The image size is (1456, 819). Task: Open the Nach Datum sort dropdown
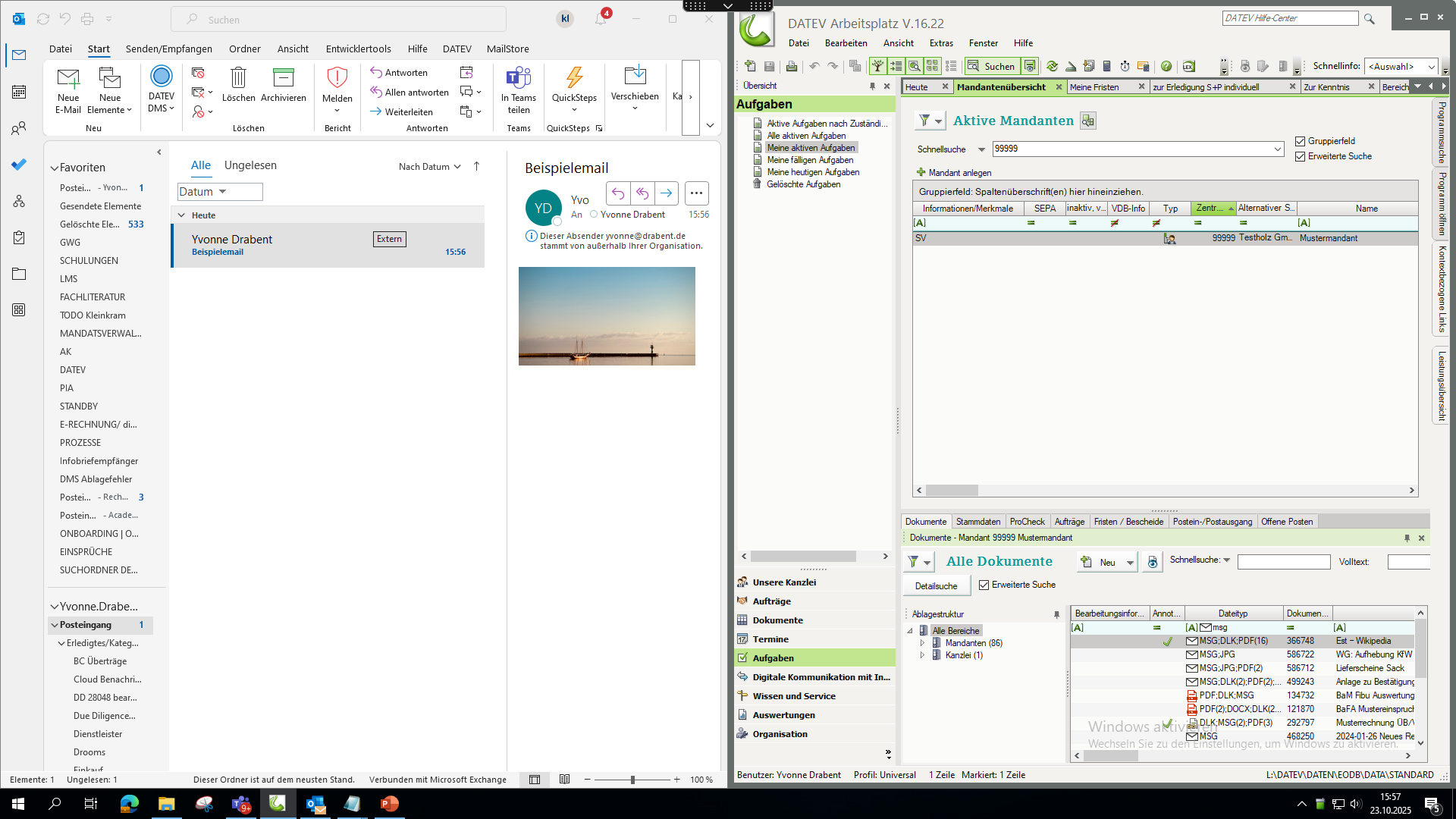[429, 167]
